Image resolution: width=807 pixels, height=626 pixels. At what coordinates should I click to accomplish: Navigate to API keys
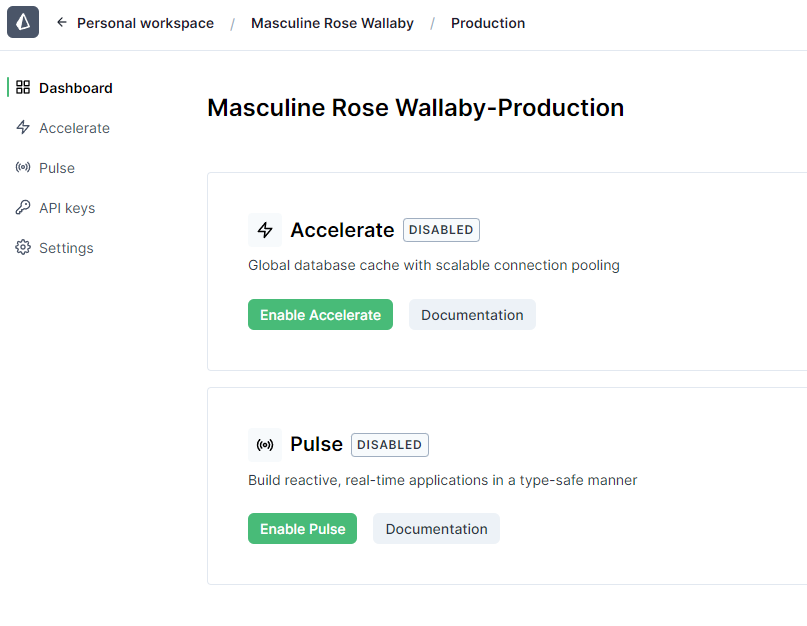coord(67,208)
